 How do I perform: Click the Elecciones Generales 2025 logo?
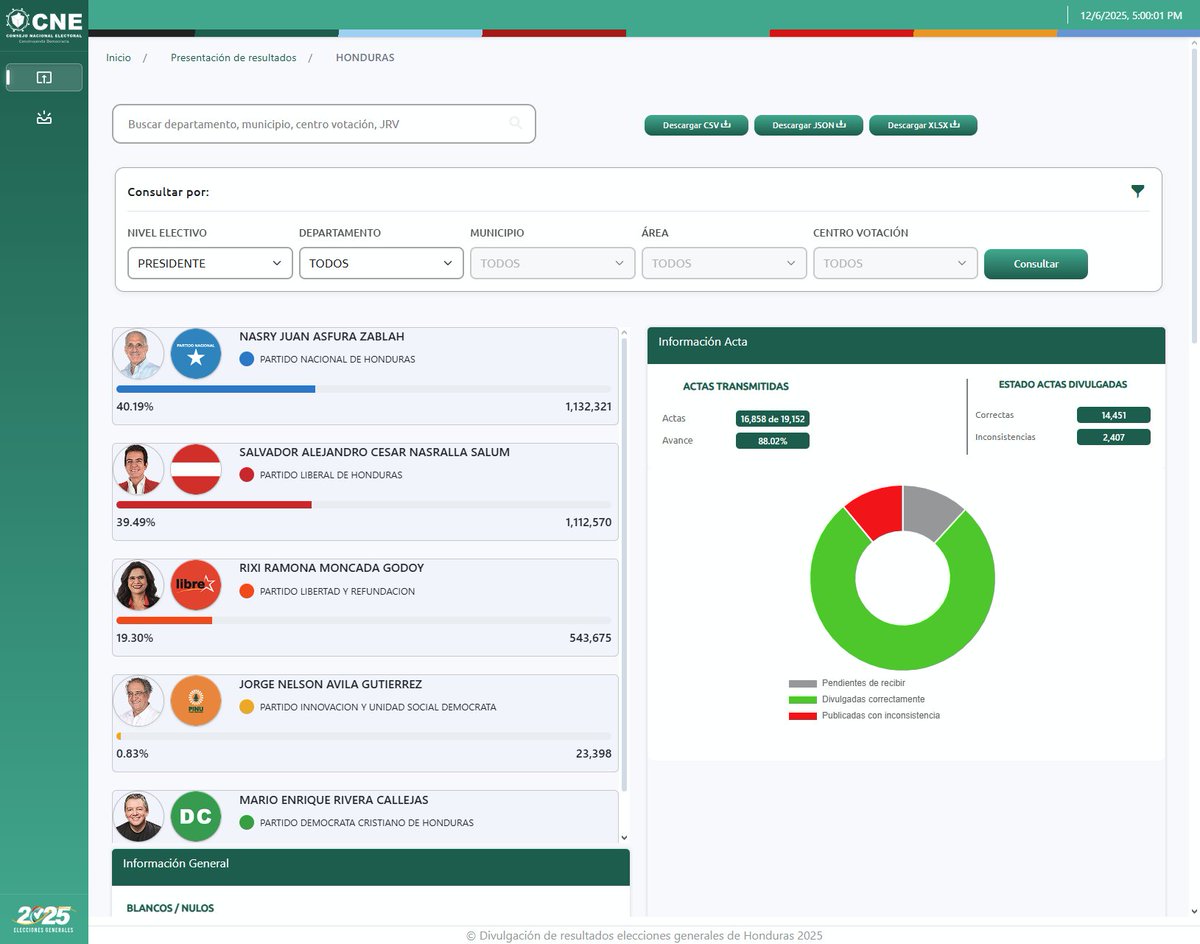(44, 918)
